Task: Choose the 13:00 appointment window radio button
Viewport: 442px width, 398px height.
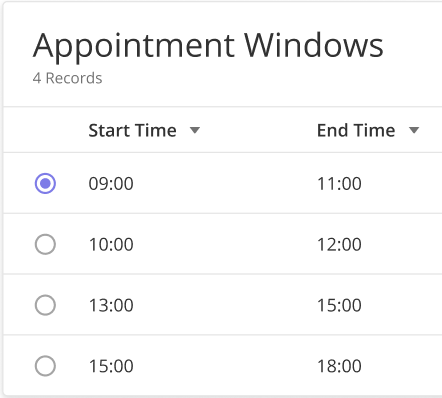Action: 45,305
